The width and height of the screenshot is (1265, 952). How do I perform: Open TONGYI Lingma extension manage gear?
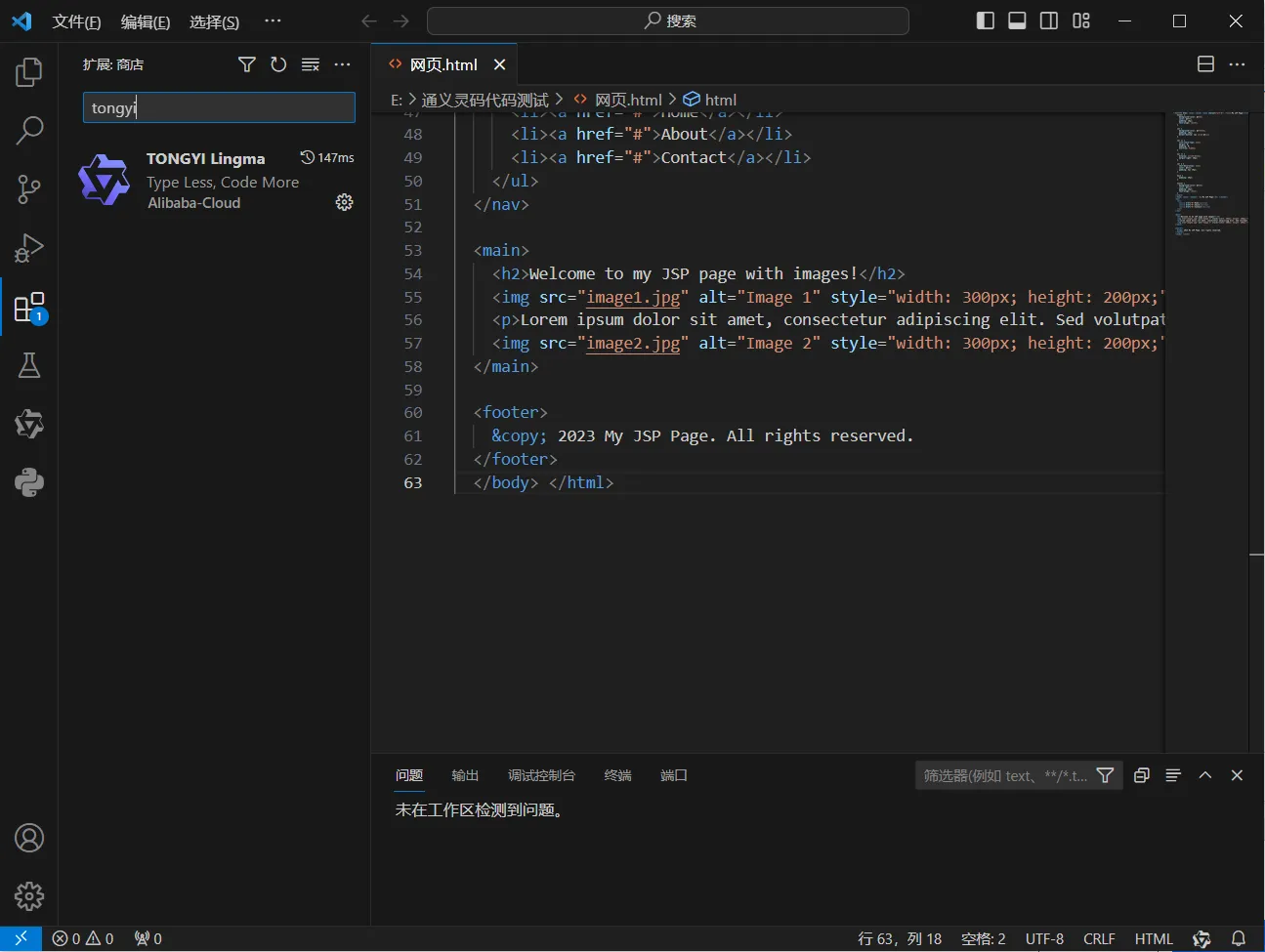(x=344, y=202)
